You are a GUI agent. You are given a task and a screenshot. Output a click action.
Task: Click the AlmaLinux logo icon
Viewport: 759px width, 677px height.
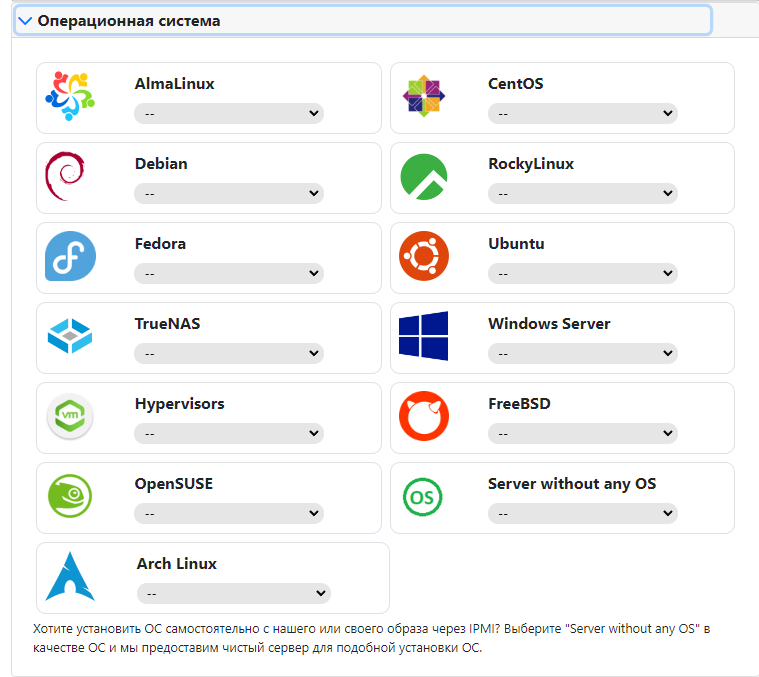(70, 96)
